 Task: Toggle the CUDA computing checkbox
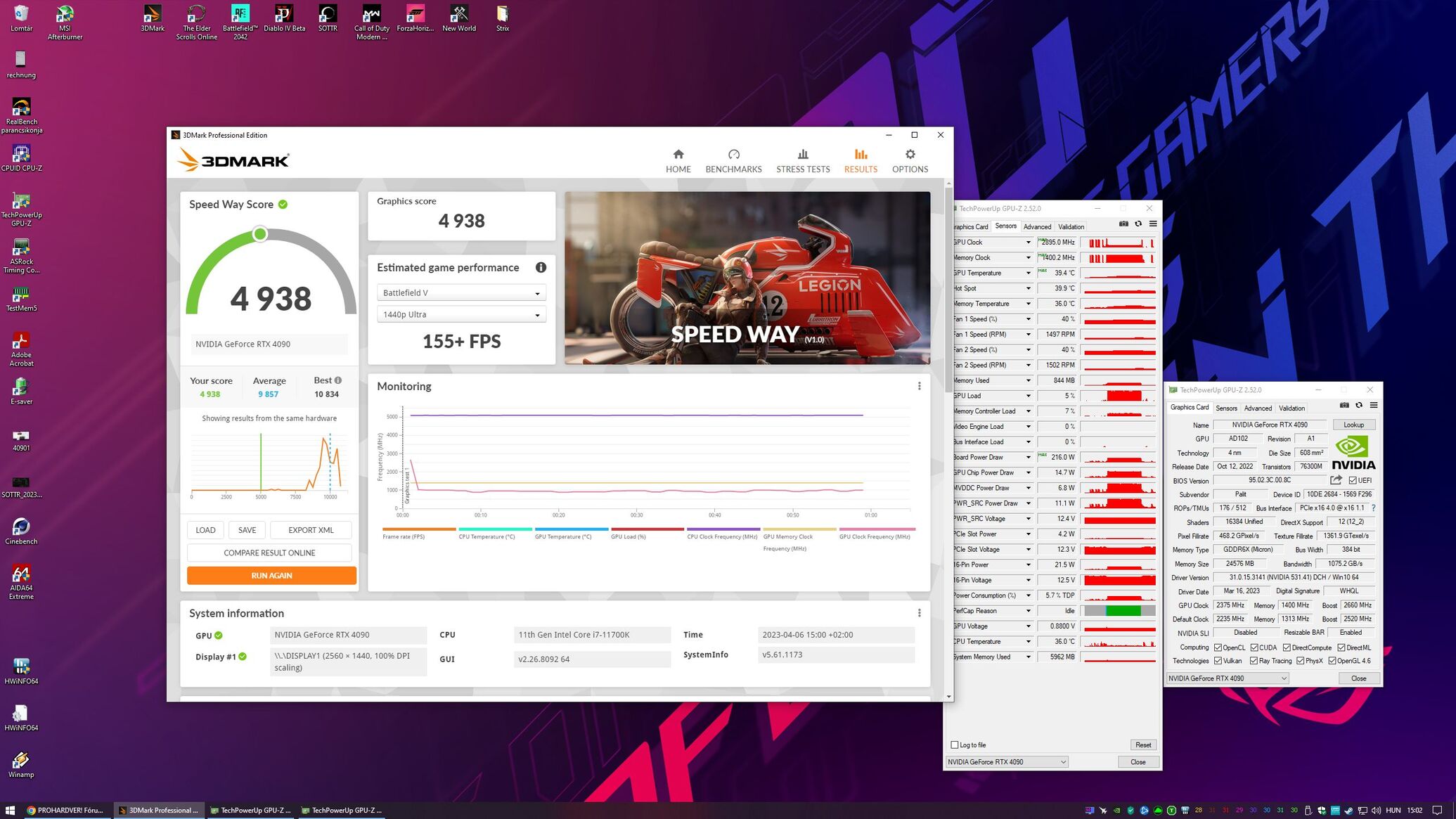pyautogui.click(x=1254, y=648)
